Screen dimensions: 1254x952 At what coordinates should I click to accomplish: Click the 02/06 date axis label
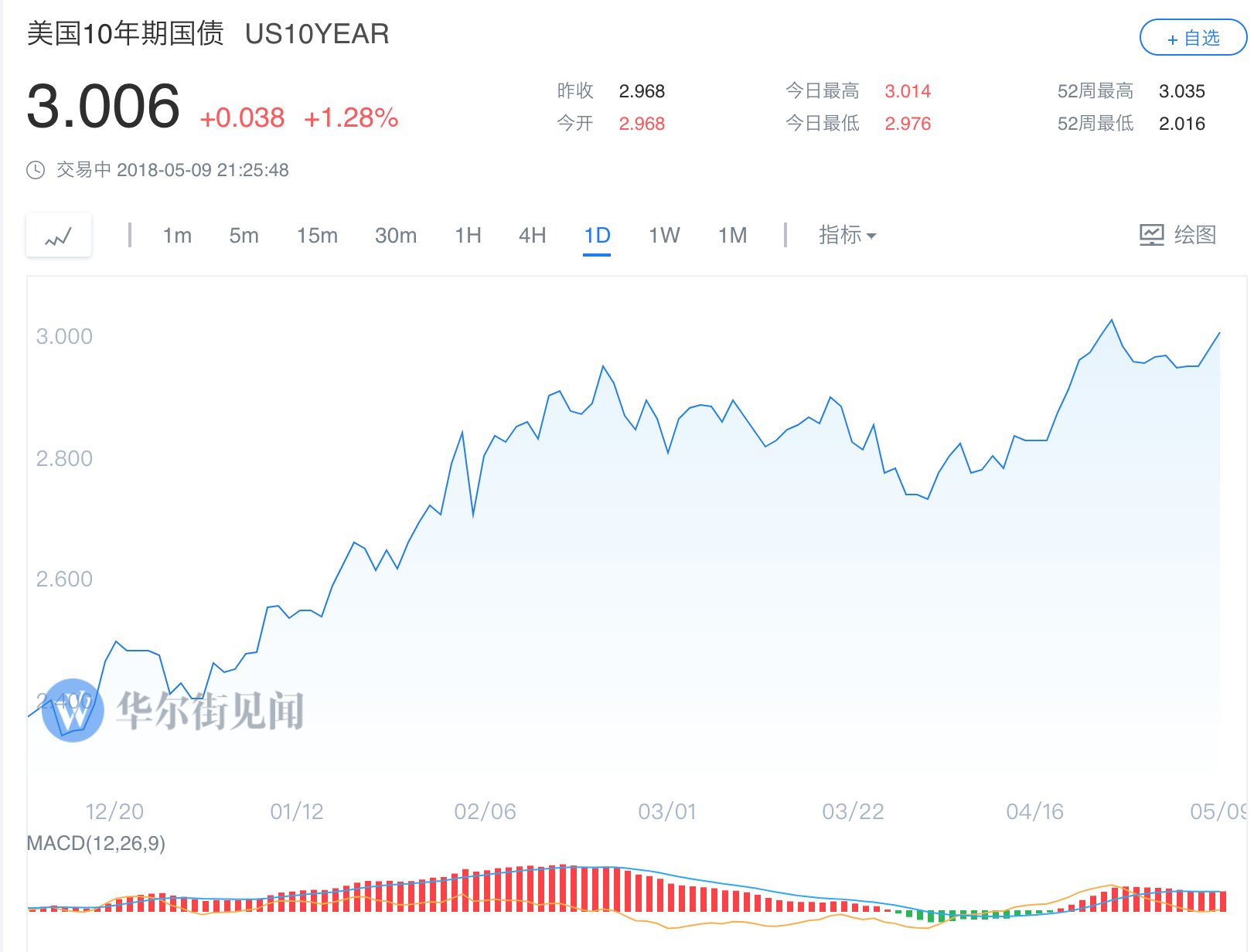[485, 811]
